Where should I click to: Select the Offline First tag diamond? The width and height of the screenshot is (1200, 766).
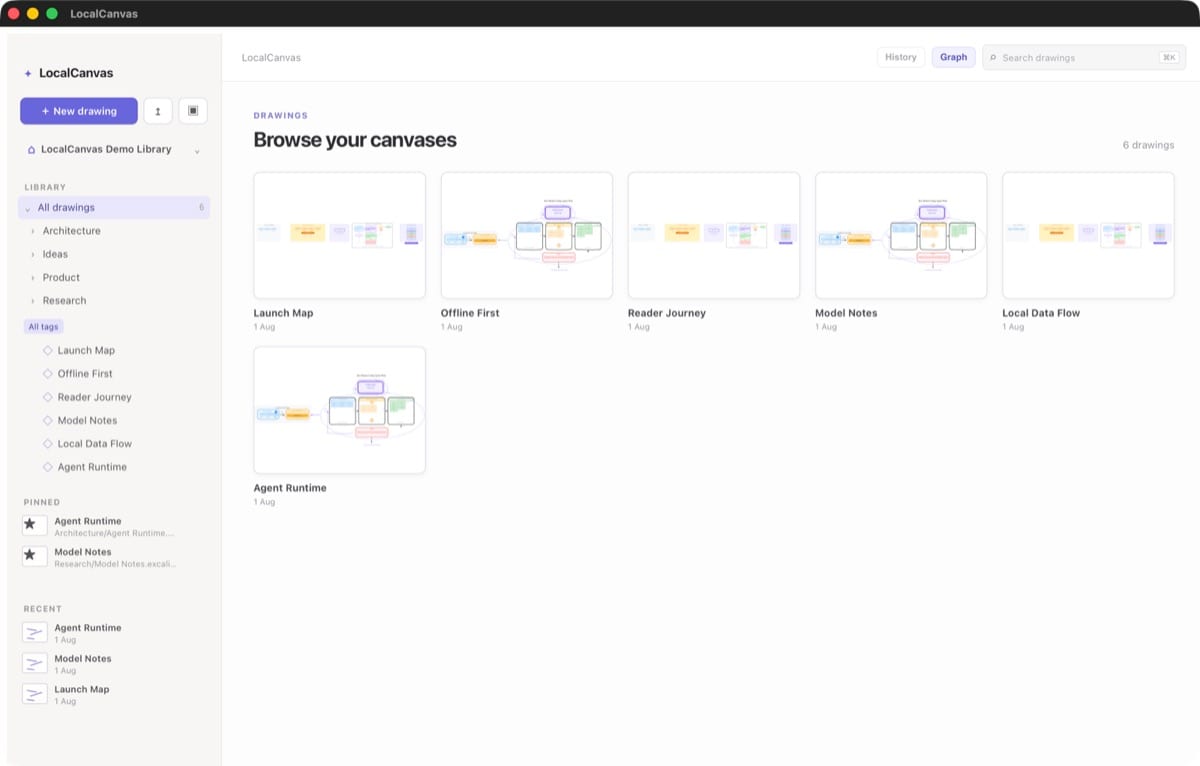pyautogui.click(x=47, y=373)
